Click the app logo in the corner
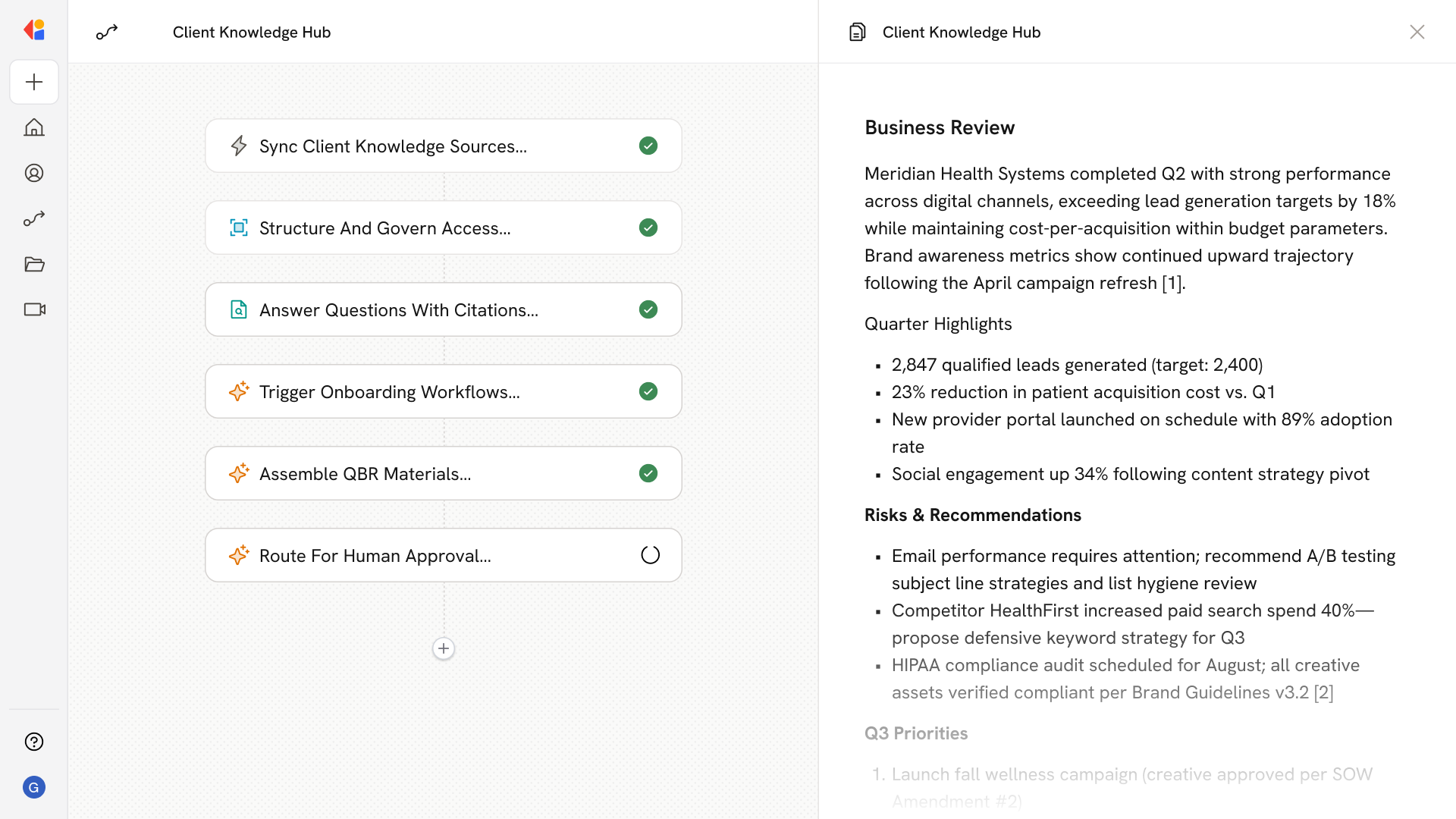Viewport: 1456px width, 819px height. pos(34,30)
